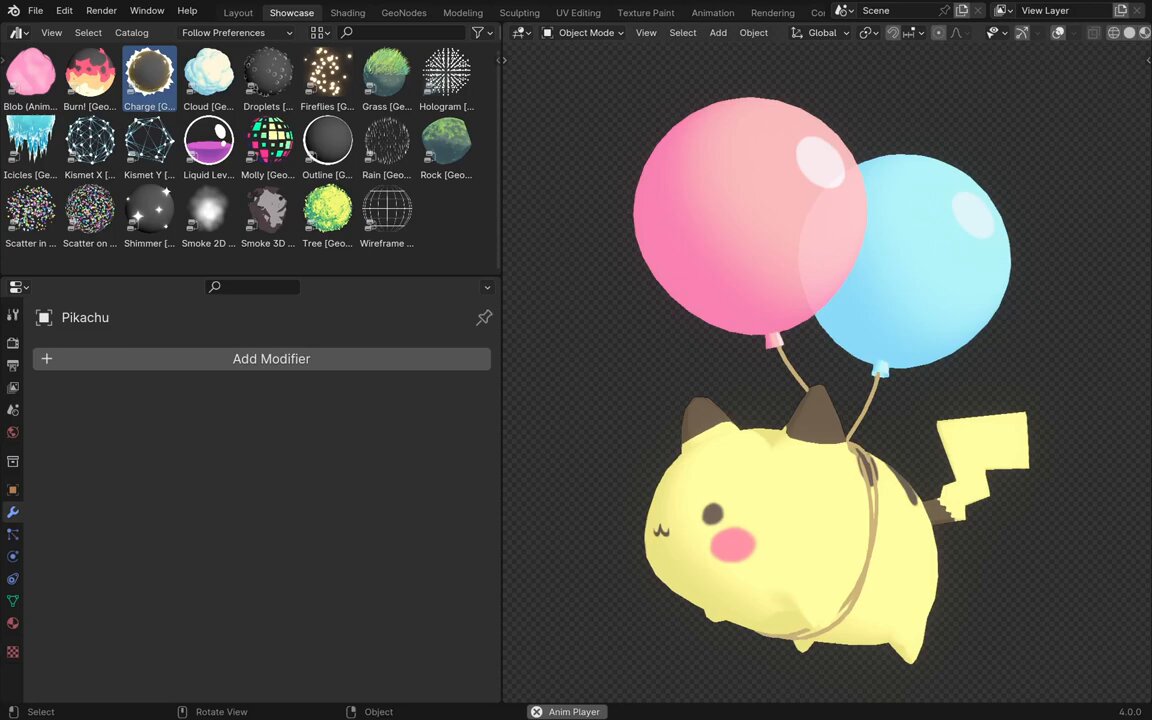Toggle viewport overlays display
This screenshot has height=720, width=1152.
pyautogui.click(x=1058, y=32)
